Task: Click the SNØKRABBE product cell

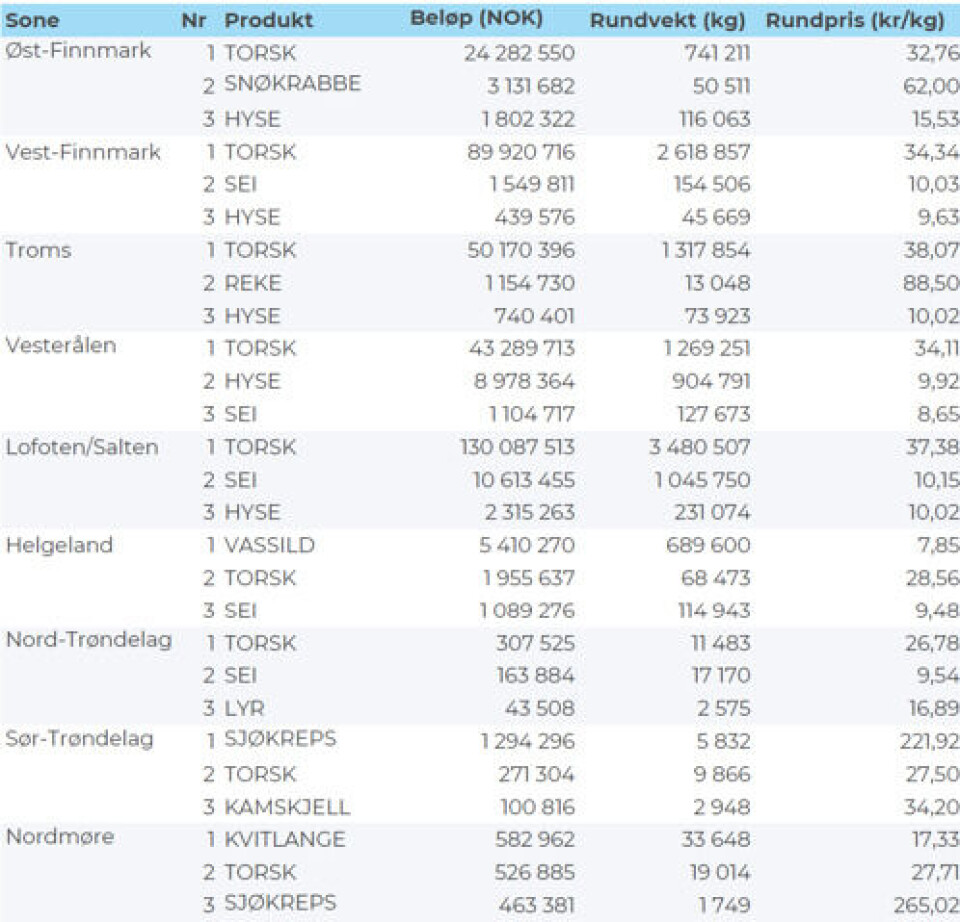Action: pyautogui.click(x=292, y=85)
